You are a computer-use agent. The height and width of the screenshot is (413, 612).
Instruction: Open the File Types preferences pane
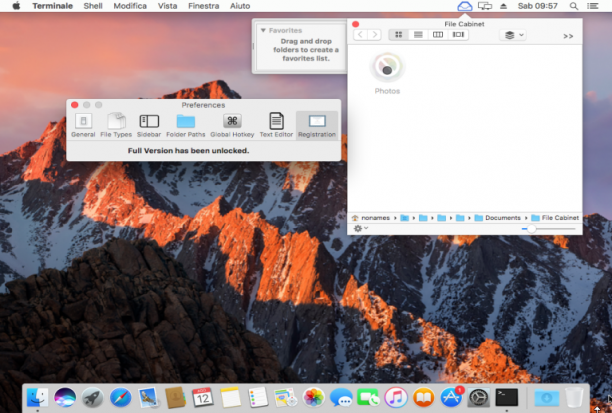click(x=116, y=125)
